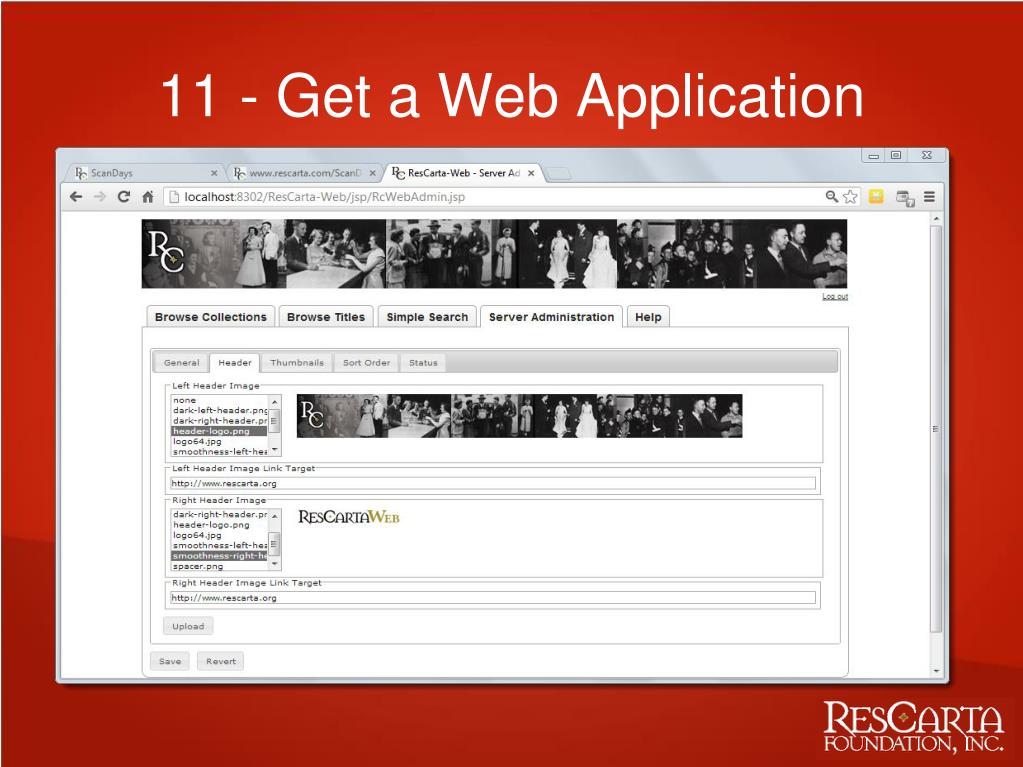The width and height of the screenshot is (1023, 767).
Task: Select the Header settings sub-tab
Action: [235, 363]
